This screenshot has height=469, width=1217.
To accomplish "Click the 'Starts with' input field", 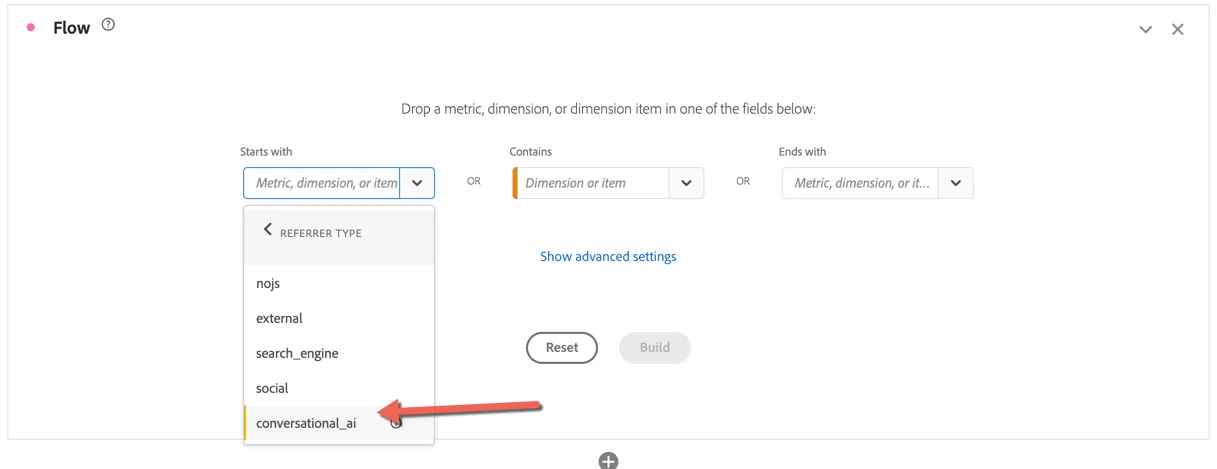I will pos(322,183).
